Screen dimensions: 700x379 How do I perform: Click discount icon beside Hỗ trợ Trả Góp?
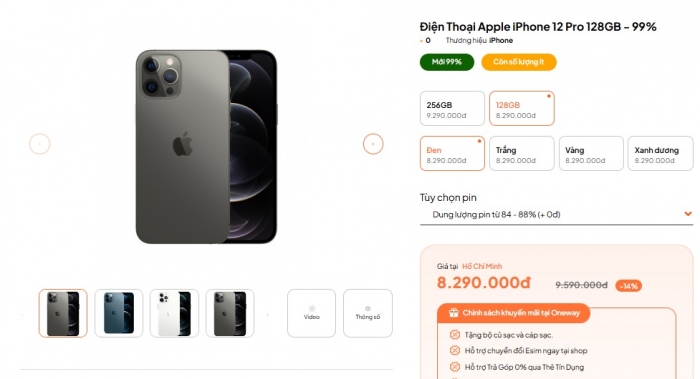click(x=454, y=367)
